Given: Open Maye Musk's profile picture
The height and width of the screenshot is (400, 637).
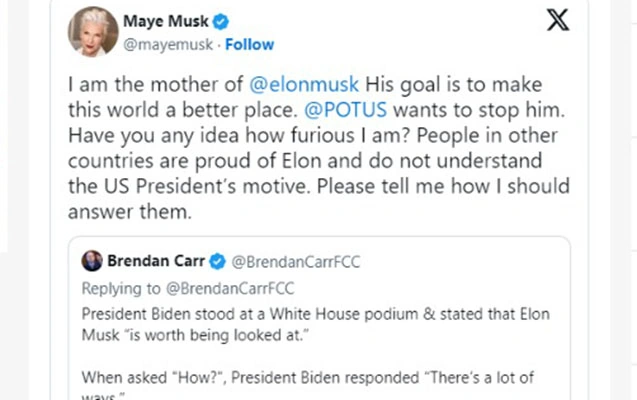Looking at the screenshot, I should [x=93, y=32].
